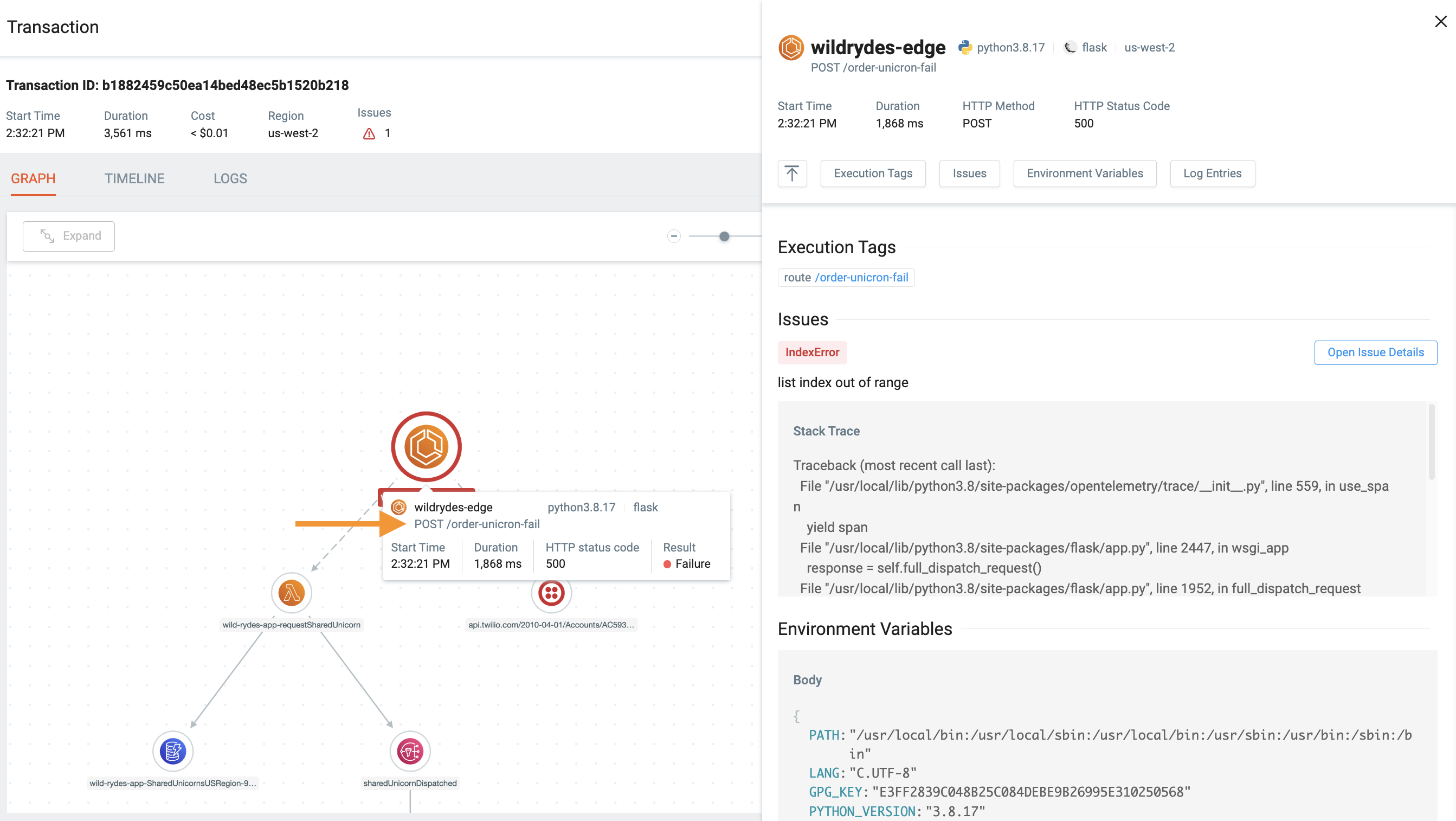Open the SharedUnicornsUSRegion DynamoDB node
Viewport: 1456px width, 821px height.
[173, 752]
